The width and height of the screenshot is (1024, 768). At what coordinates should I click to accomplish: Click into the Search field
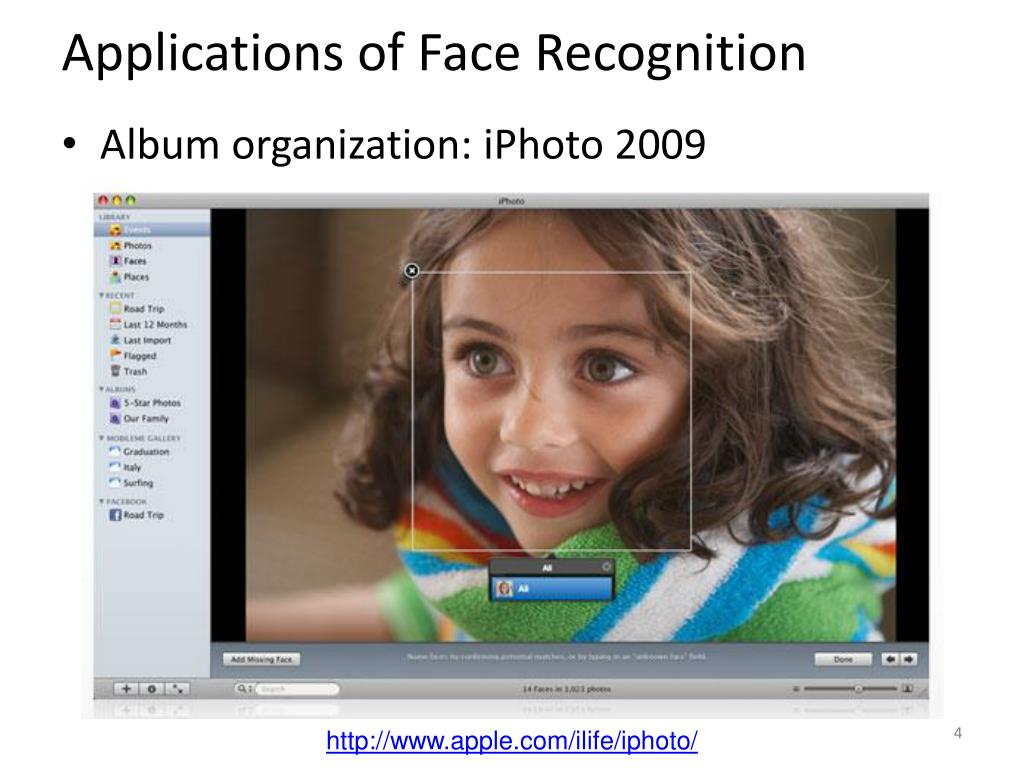pyautogui.click(x=297, y=688)
